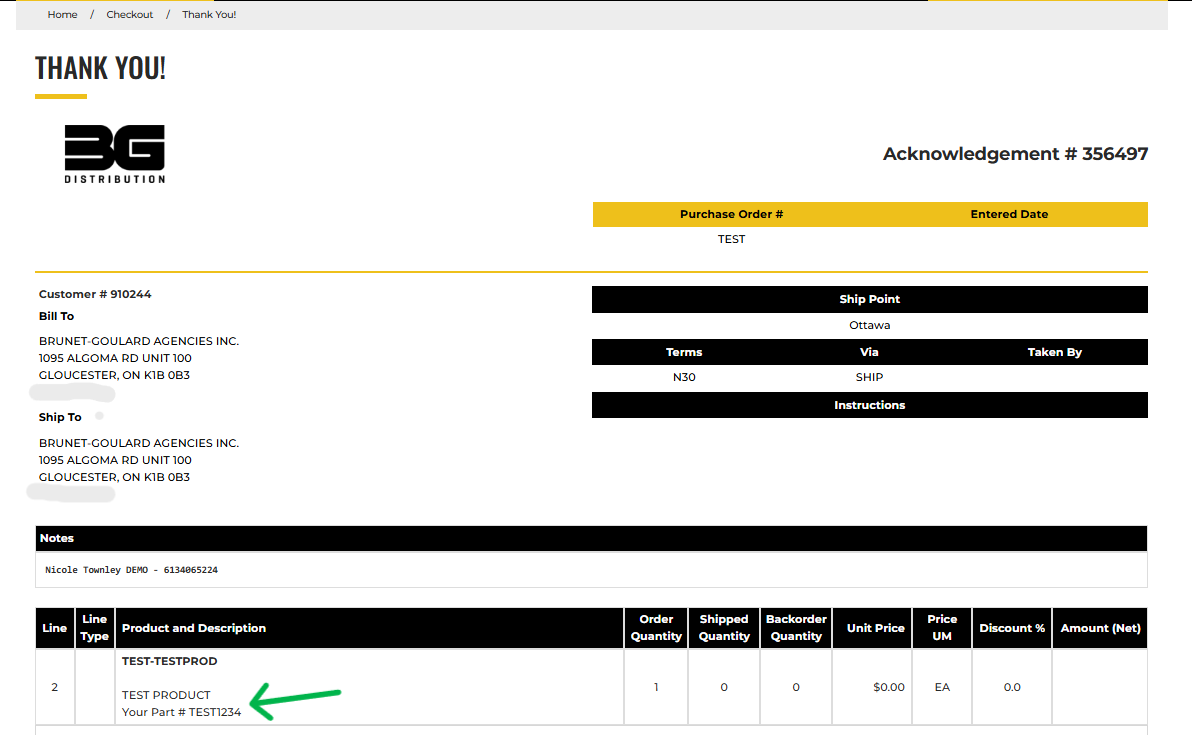Click the 0.0 discount cell

pos(1012,687)
